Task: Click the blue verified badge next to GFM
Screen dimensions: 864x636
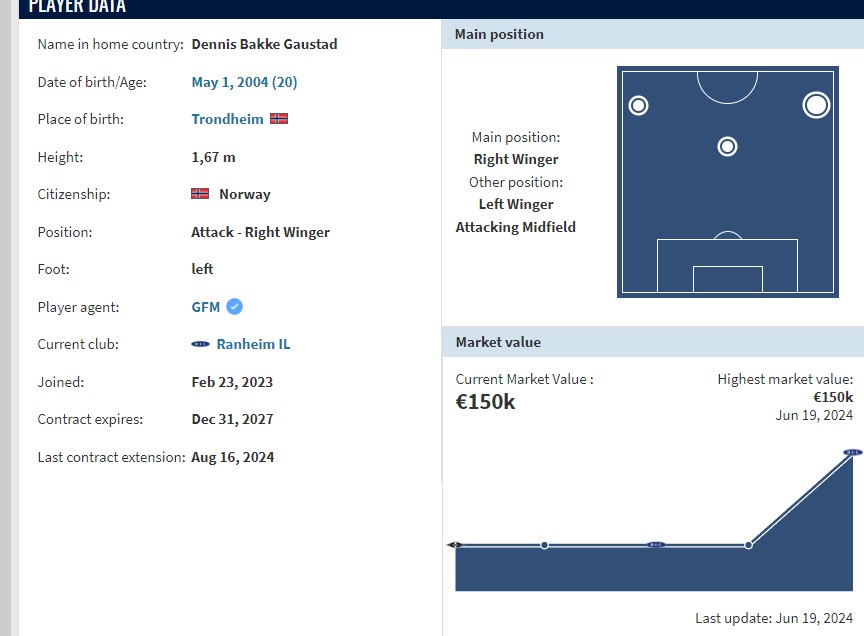Action: 234,307
